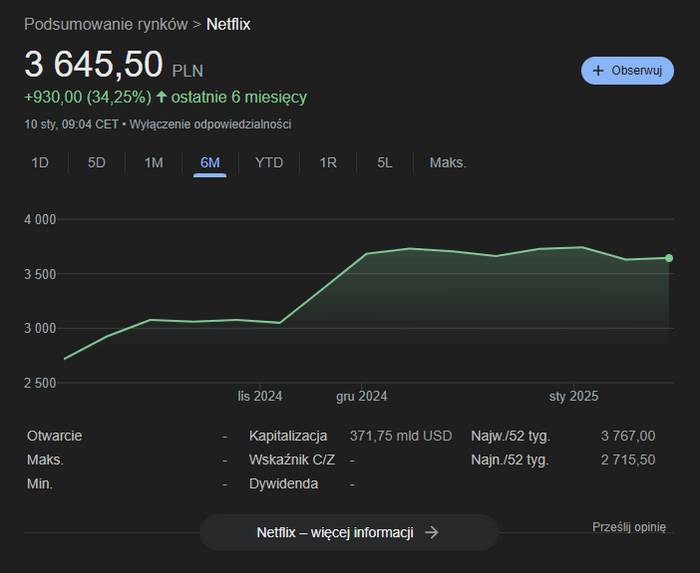Image resolution: width=700 pixels, height=573 pixels.
Task: Click the ostatnie 6 miesięcy text
Action: point(239,97)
